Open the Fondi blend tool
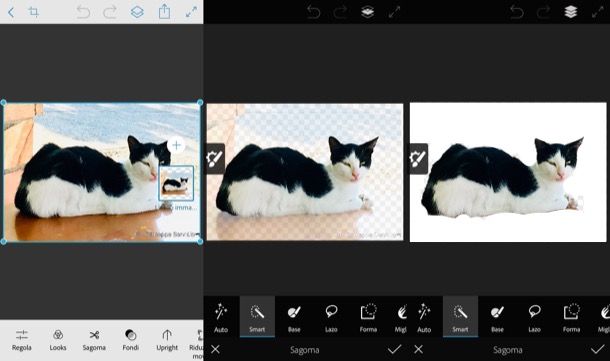This screenshot has width=610, height=361. click(x=131, y=340)
